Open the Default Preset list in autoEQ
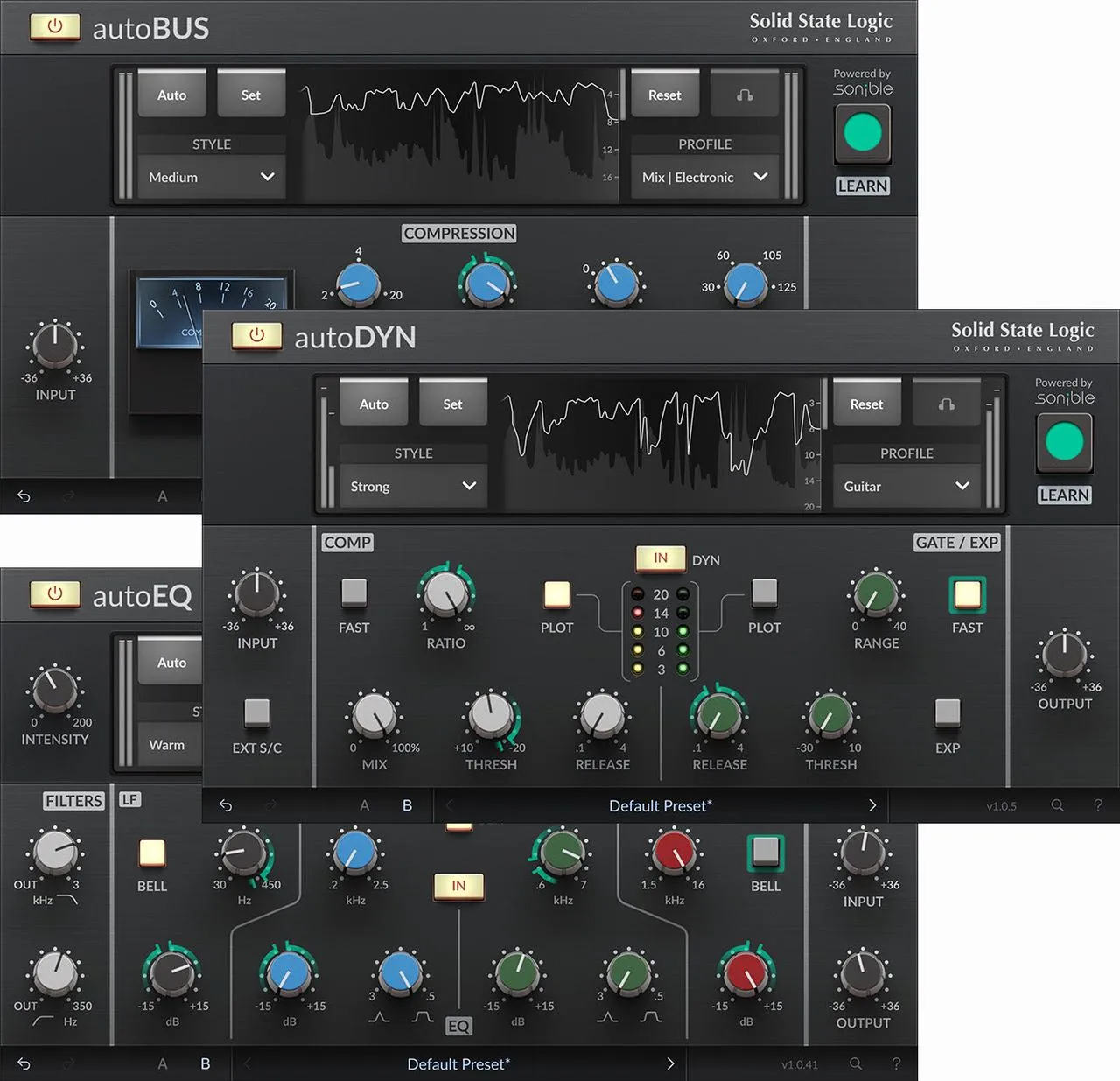Image resolution: width=1120 pixels, height=1081 pixels. coord(458,1063)
